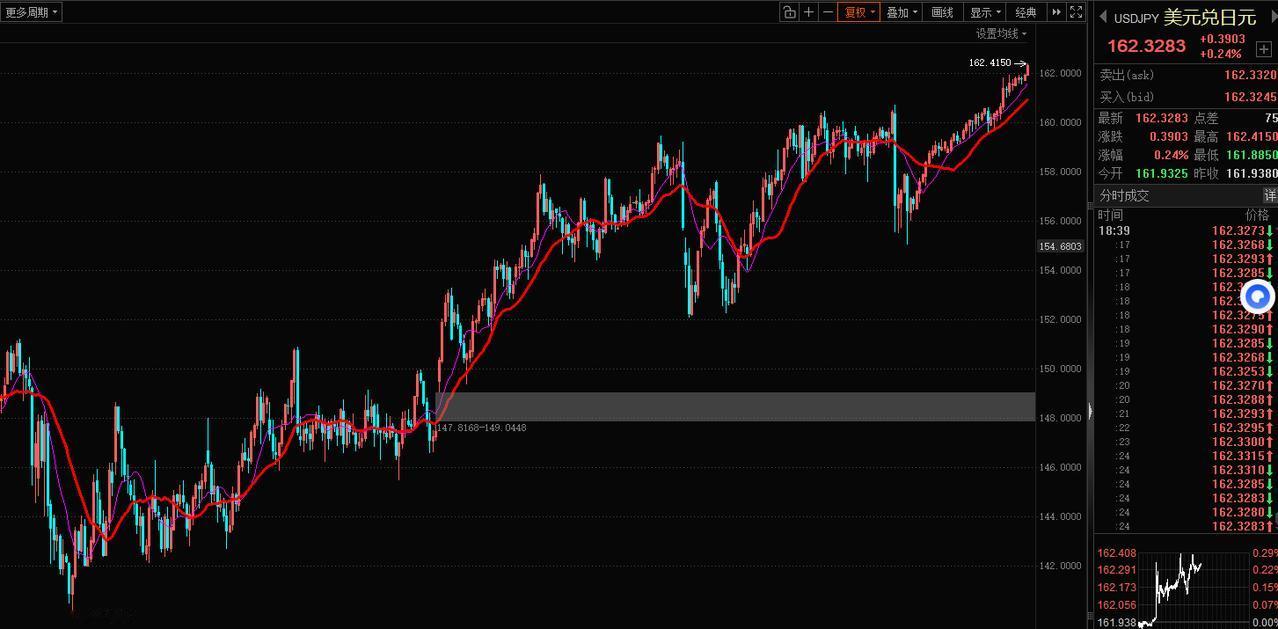Add USDJPY to watchlist with plus icon

pyautogui.click(x=1264, y=48)
